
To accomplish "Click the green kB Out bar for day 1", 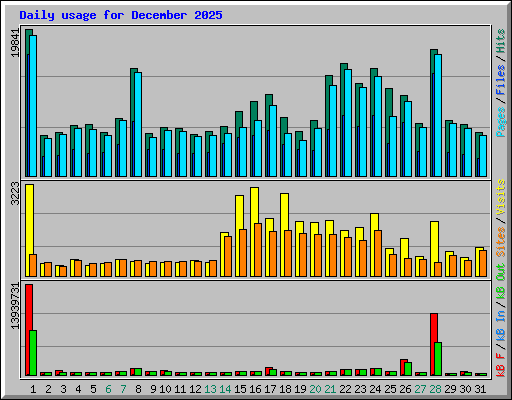I will pos(33,353).
